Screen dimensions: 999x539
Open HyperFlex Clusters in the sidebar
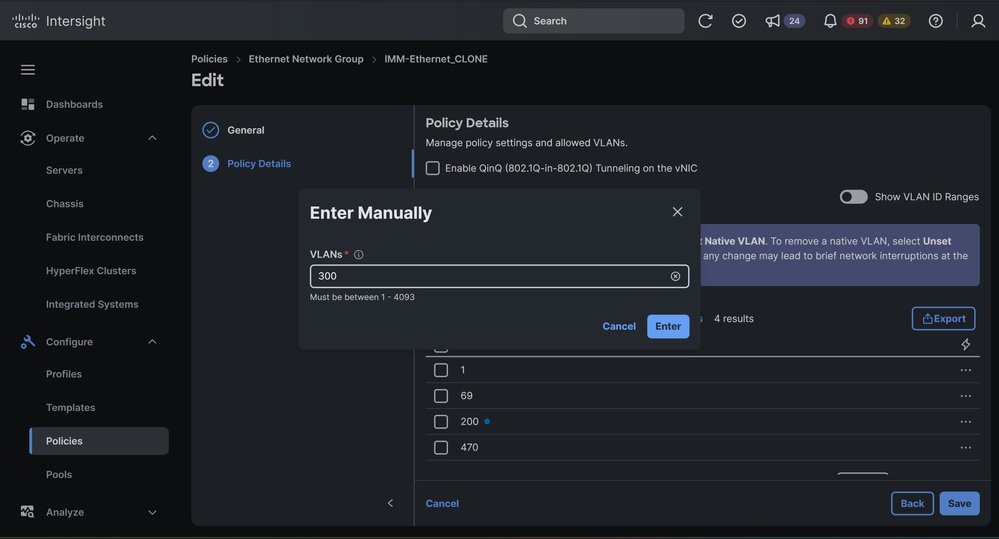tap(91, 271)
